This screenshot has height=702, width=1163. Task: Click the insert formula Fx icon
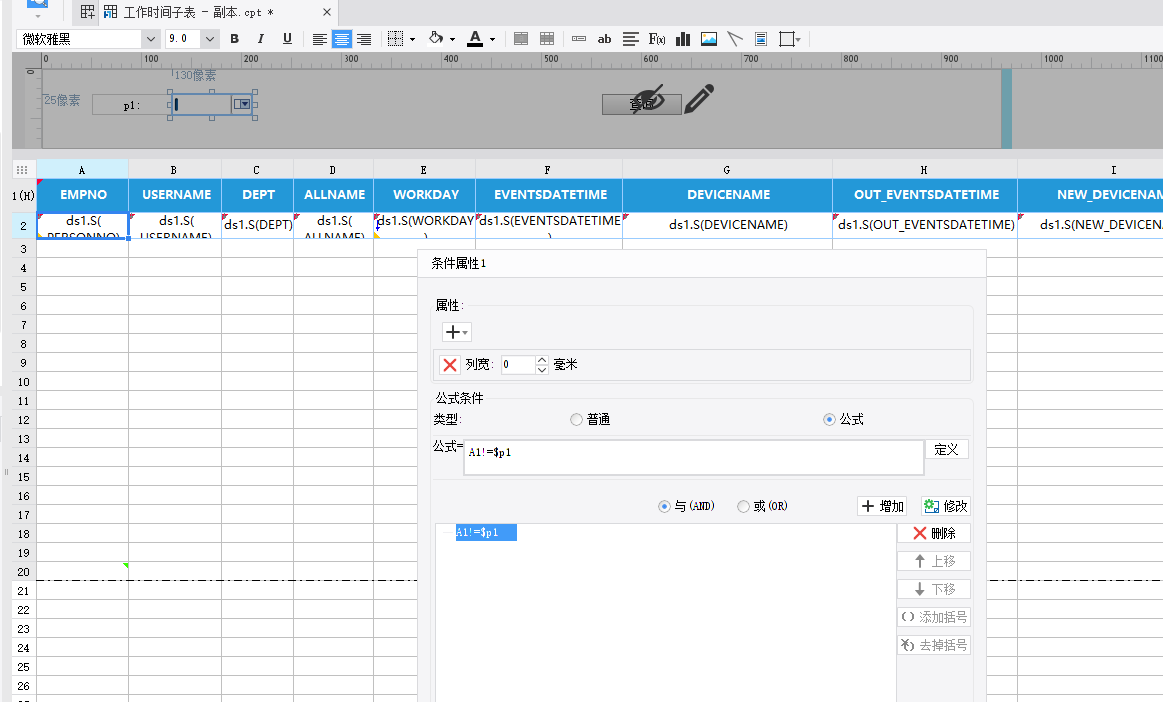pos(656,39)
